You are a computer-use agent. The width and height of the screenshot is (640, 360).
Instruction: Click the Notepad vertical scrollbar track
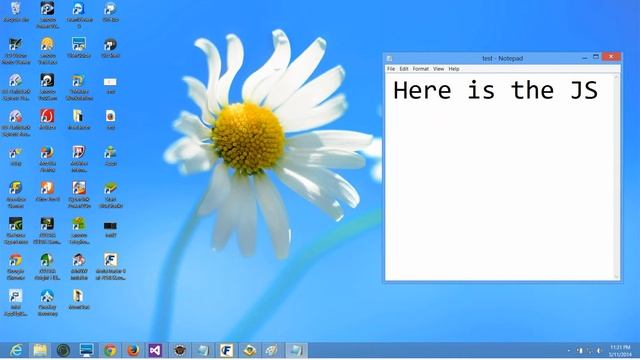(x=617, y=177)
